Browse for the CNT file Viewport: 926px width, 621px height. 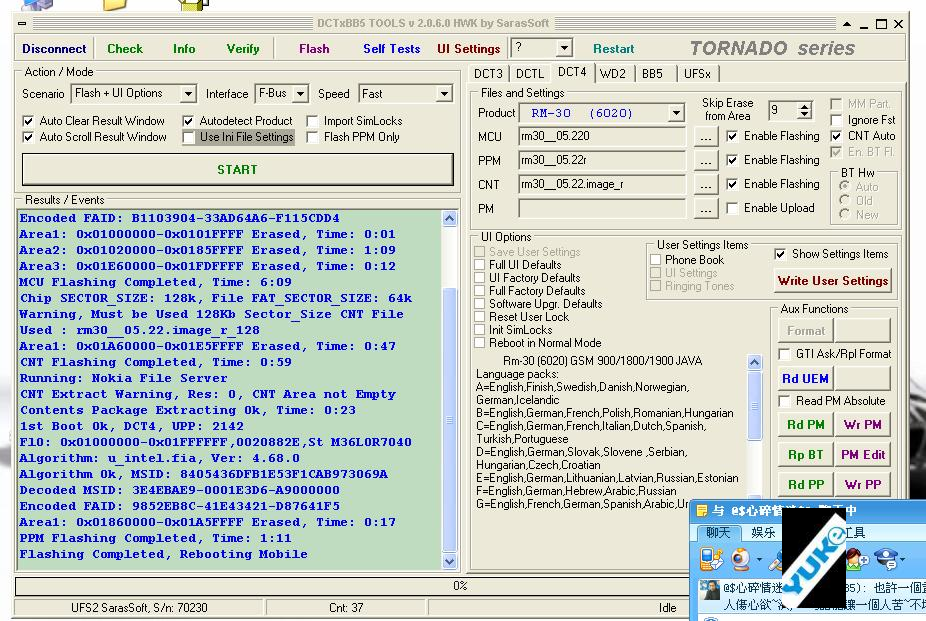pos(705,185)
